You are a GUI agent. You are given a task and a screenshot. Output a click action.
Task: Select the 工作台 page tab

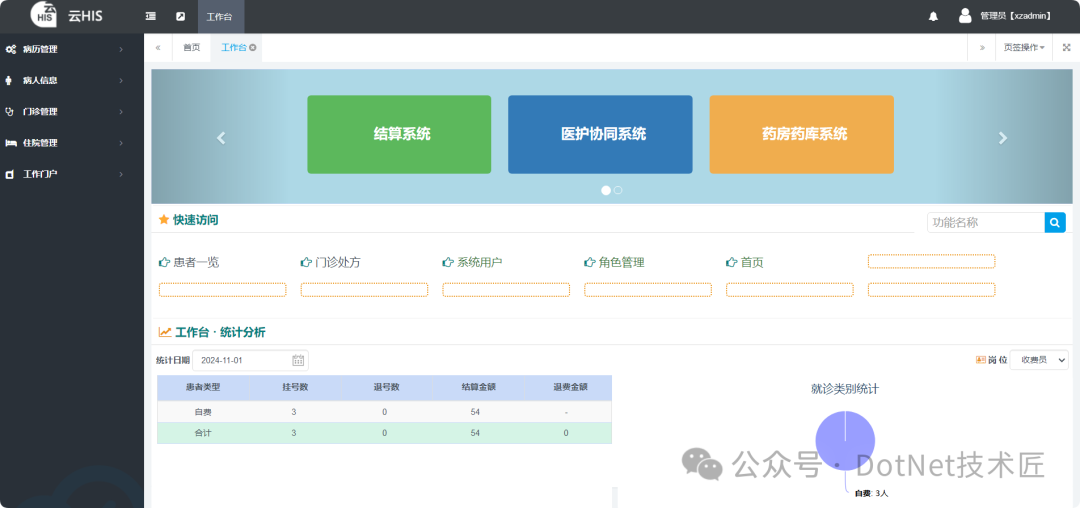[233, 47]
